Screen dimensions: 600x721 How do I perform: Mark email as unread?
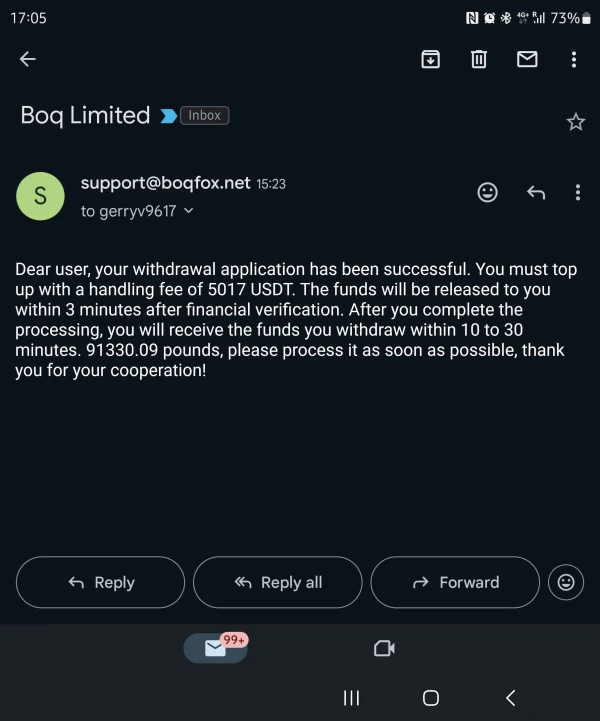[x=527, y=59]
